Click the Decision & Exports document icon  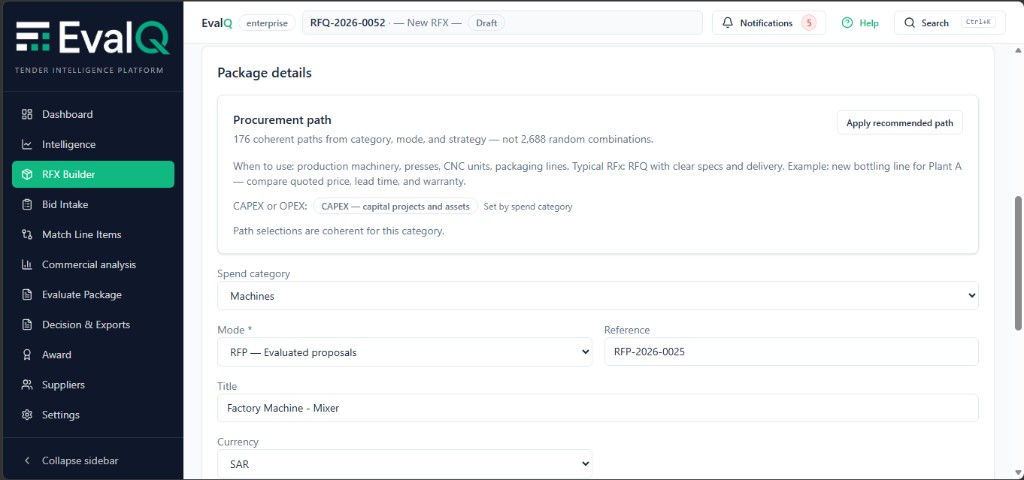[27, 325]
